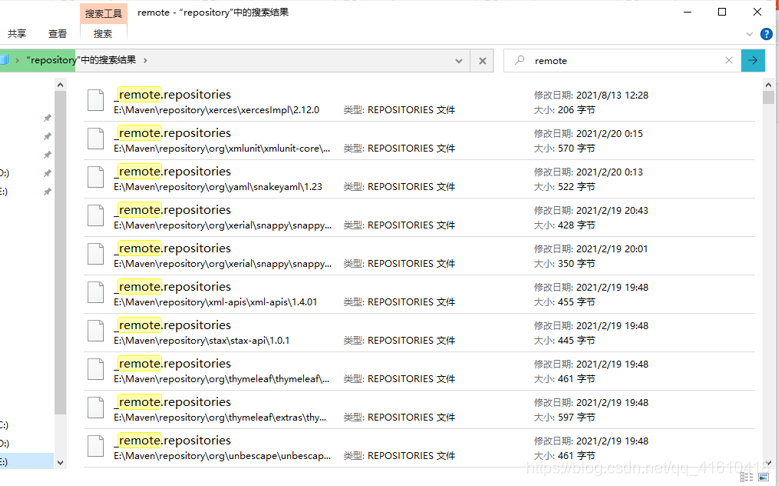Screen dimensions: 779x486
Task: Click the second pin icon in navigation pane
Action: pos(47,136)
